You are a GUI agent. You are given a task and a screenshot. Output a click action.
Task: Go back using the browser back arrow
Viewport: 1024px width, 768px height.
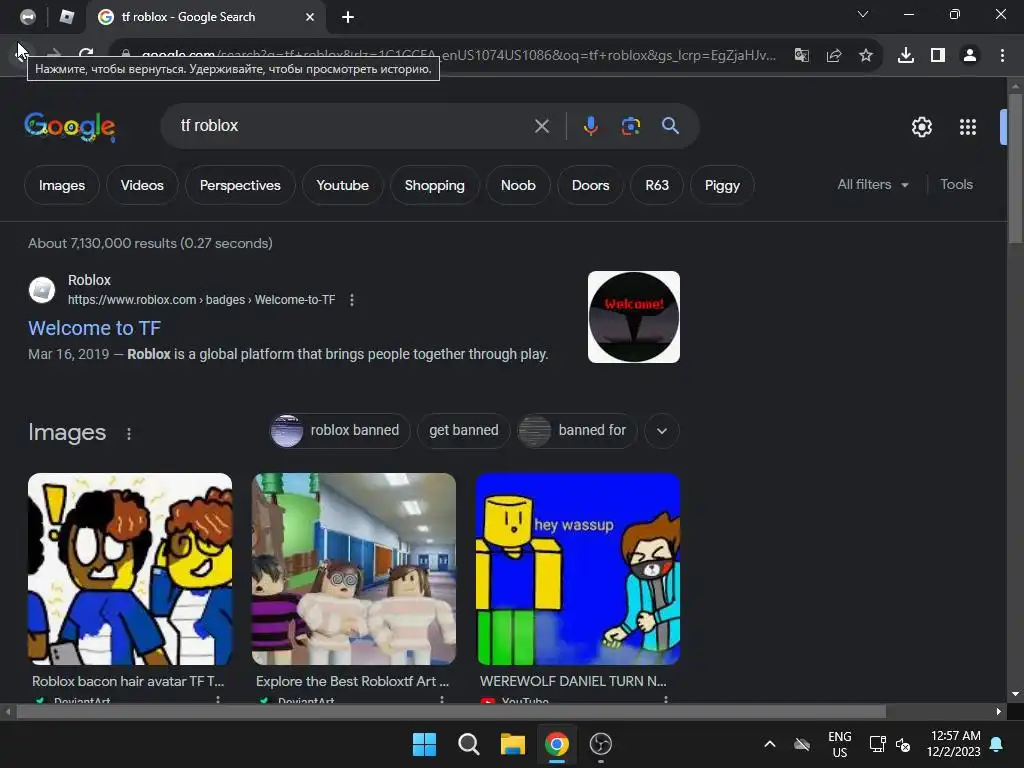22,54
